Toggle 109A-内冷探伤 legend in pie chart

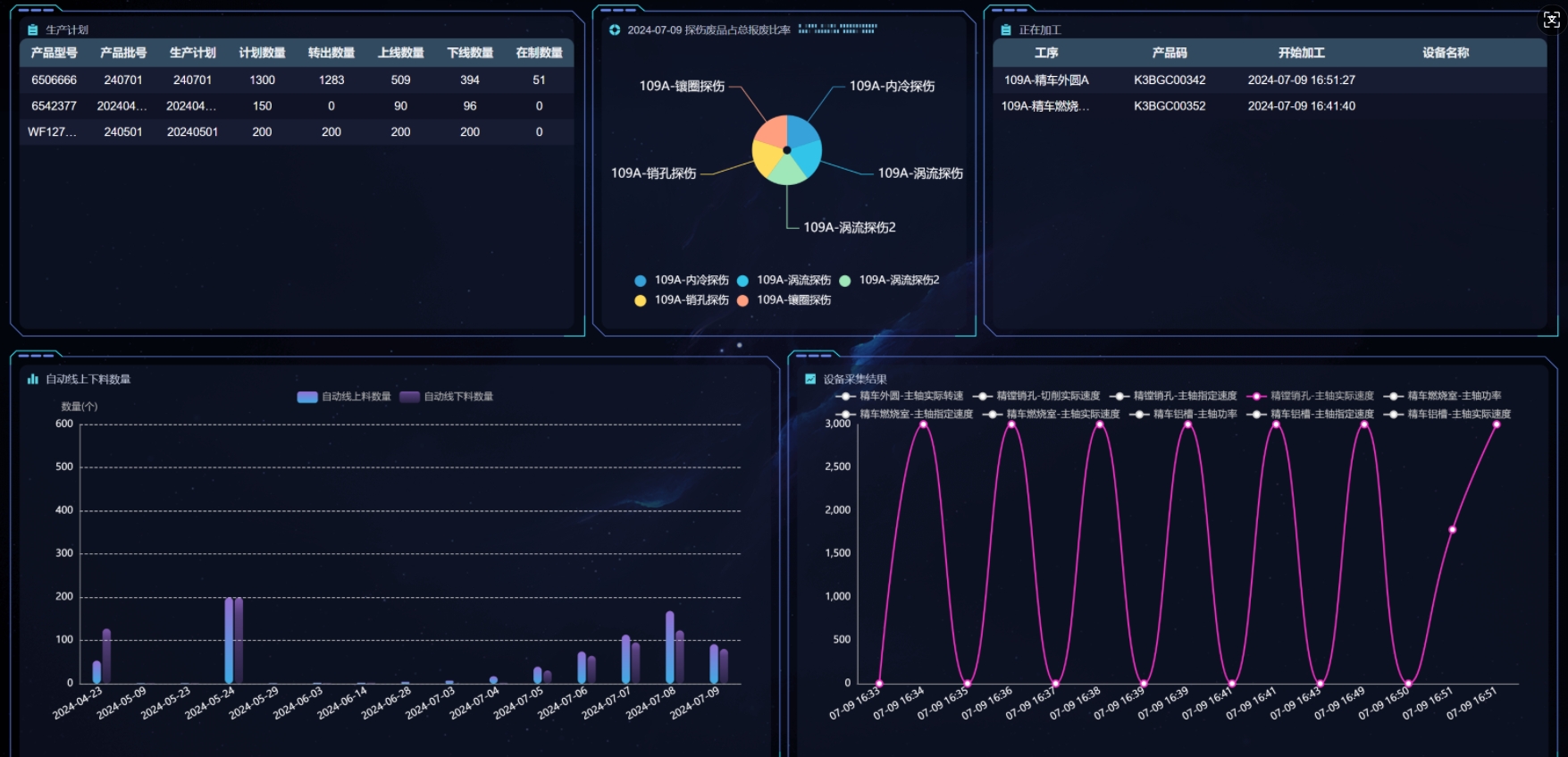pyautogui.click(x=683, y=281)
